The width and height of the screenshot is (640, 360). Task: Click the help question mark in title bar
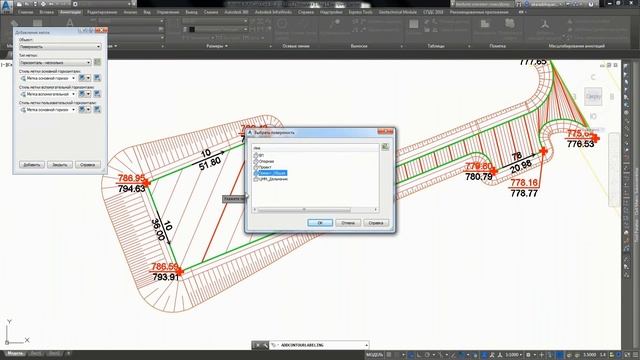[591, 4]
